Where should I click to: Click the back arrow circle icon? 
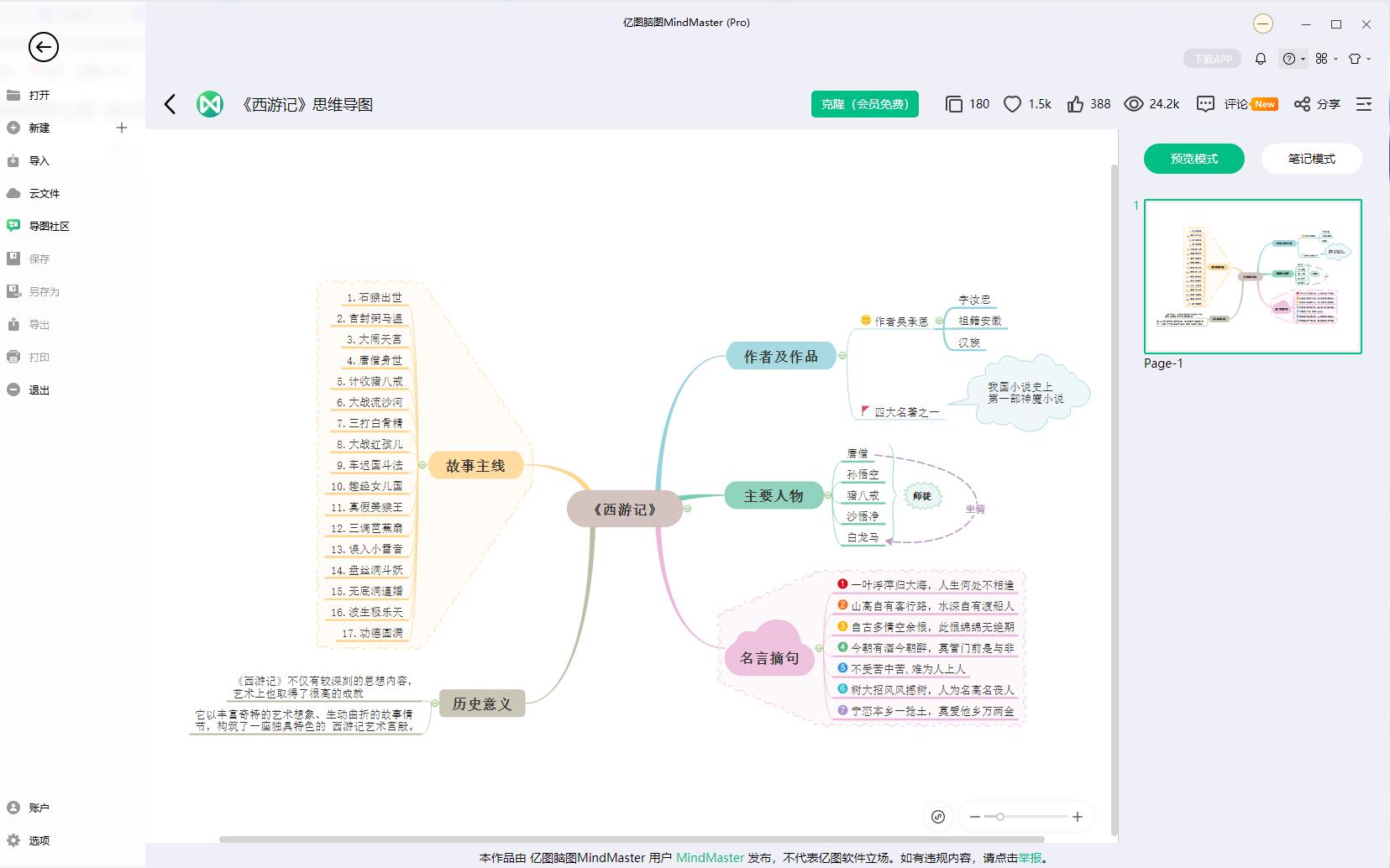(x=44, y=47)
